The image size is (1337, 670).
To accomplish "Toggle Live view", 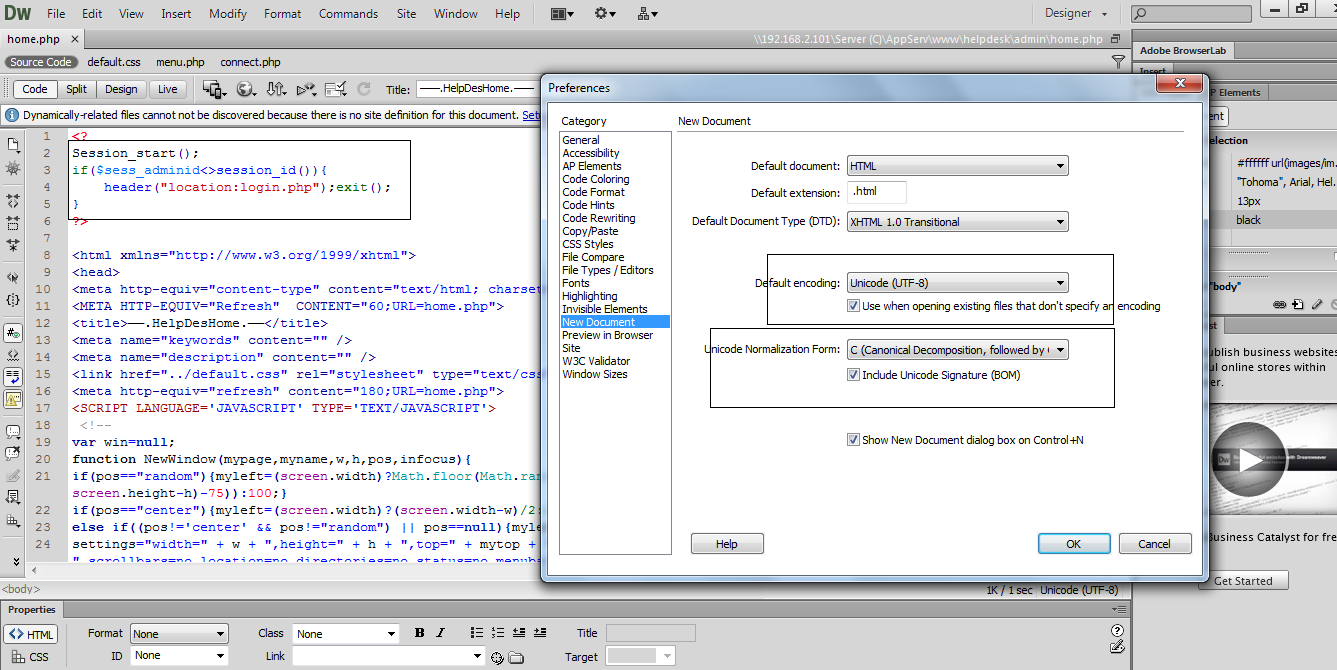I will (x=168, y=89).
